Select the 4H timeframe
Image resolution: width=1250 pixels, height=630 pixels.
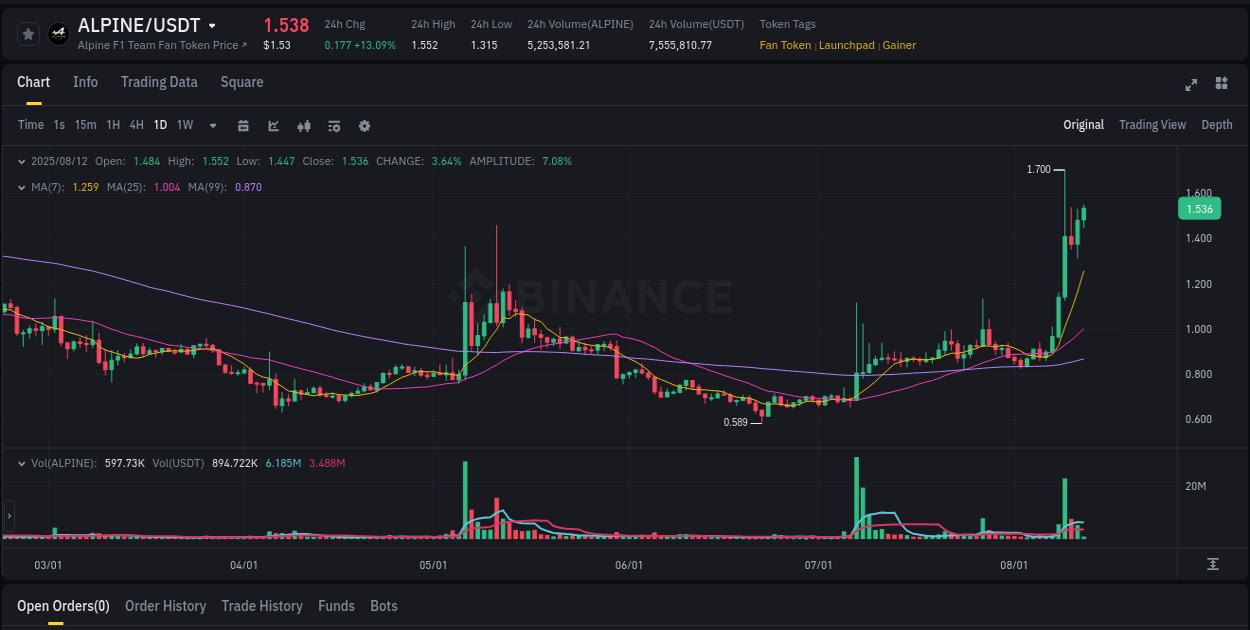136,125
